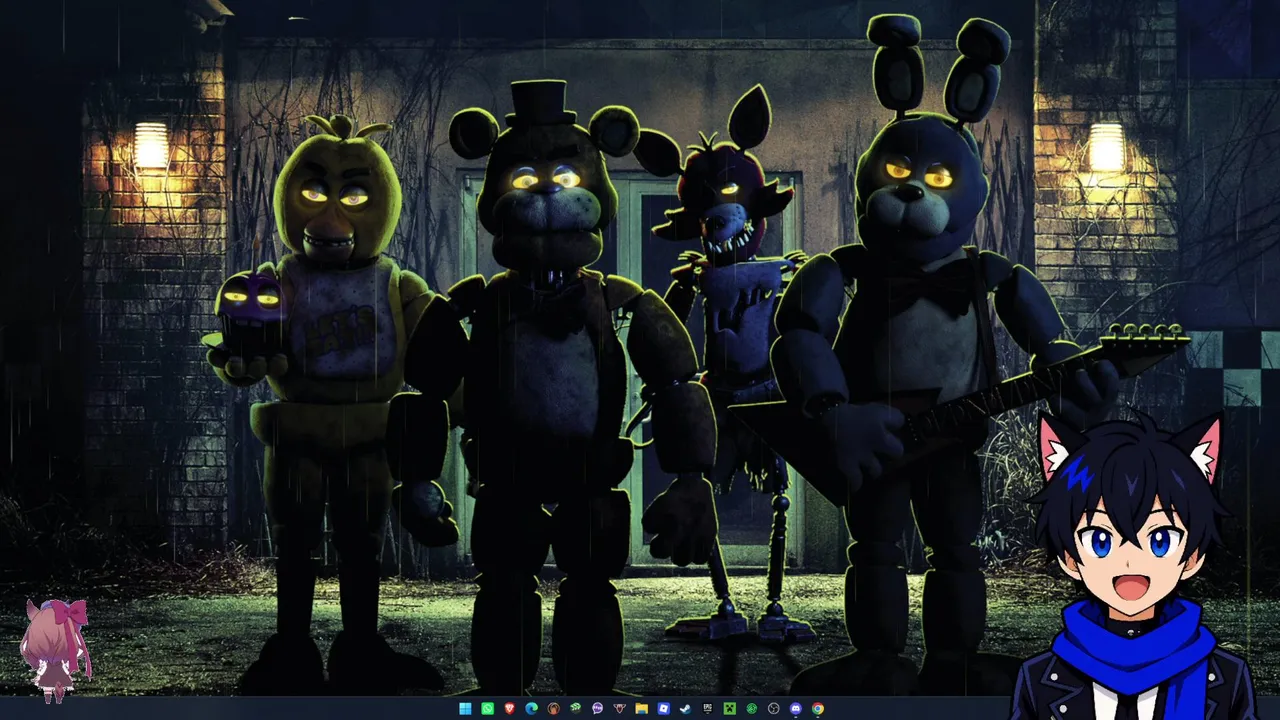Switch to Discord in the taskbar
Image resolution: width=1280 pixels, height=720 pixels.
click(x=795, y=709)
